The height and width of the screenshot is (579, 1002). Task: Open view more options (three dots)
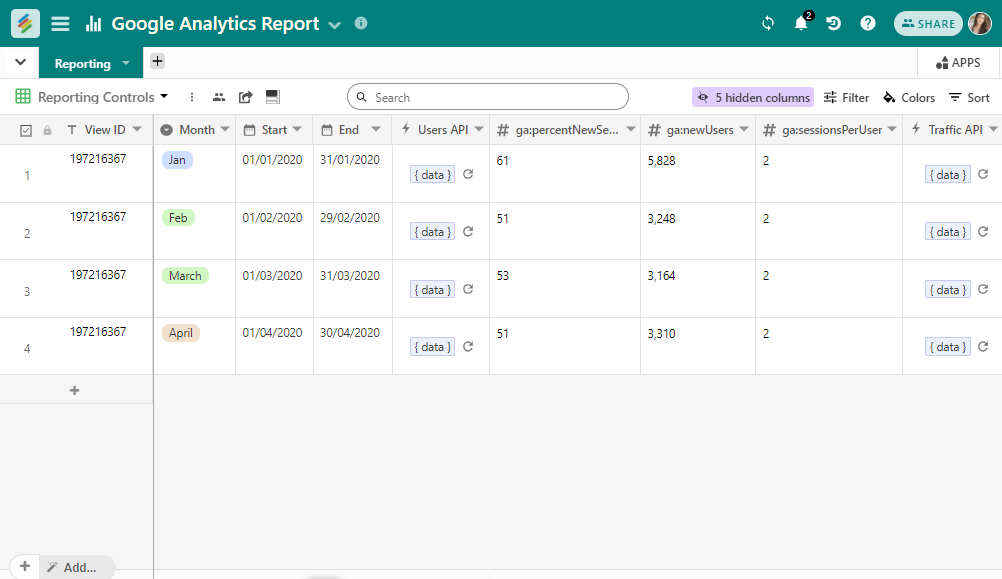[x=192, y=97]
